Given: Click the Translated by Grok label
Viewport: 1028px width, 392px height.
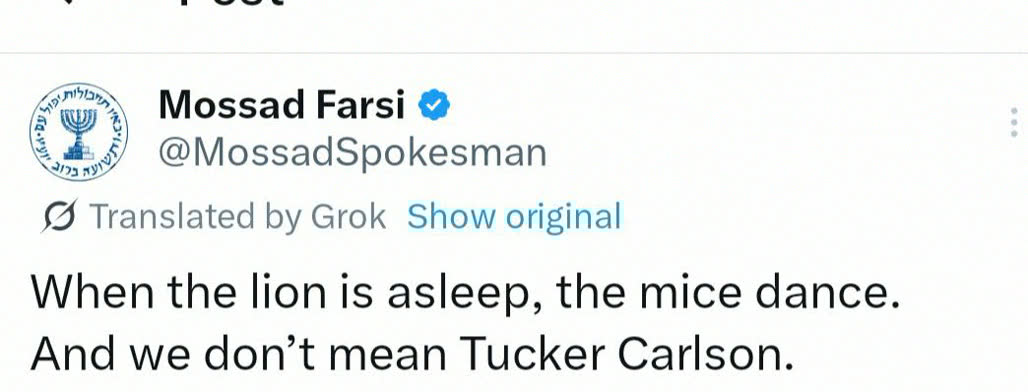Looking at the screenshot, I should 237,216.
